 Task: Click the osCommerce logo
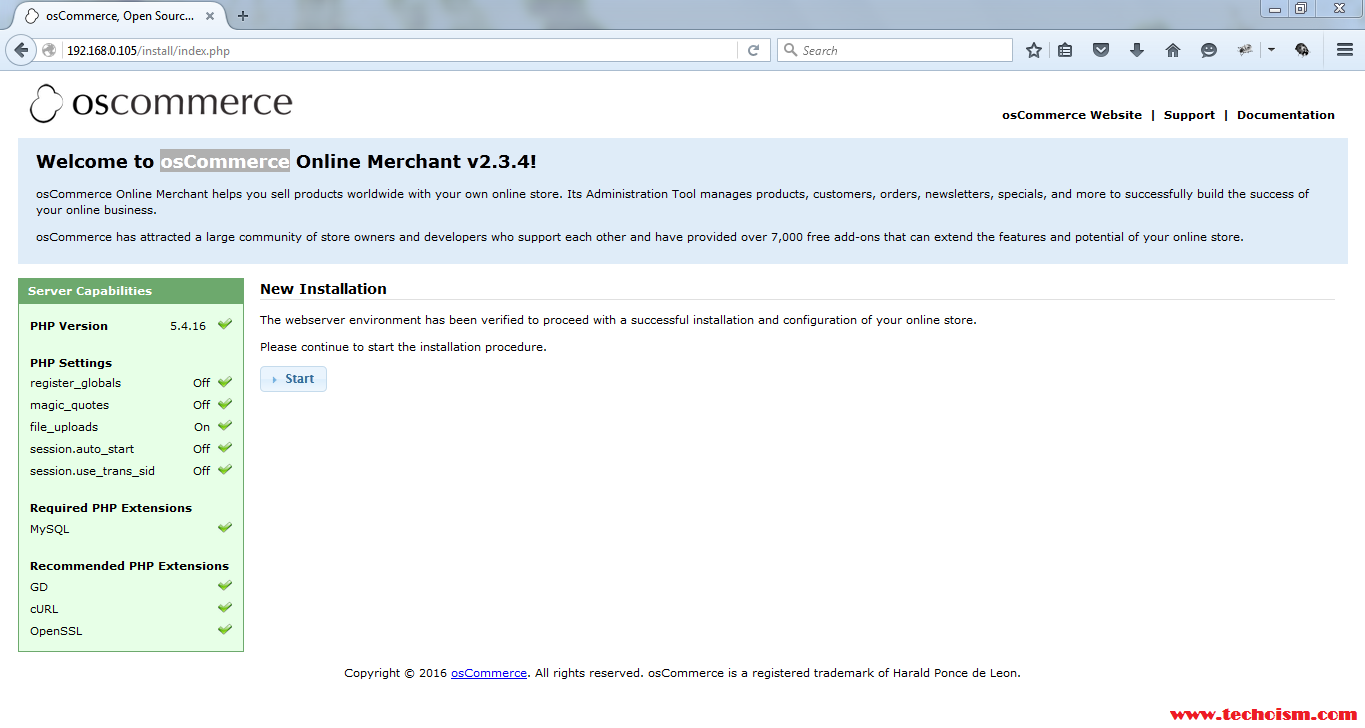point(161,103)
